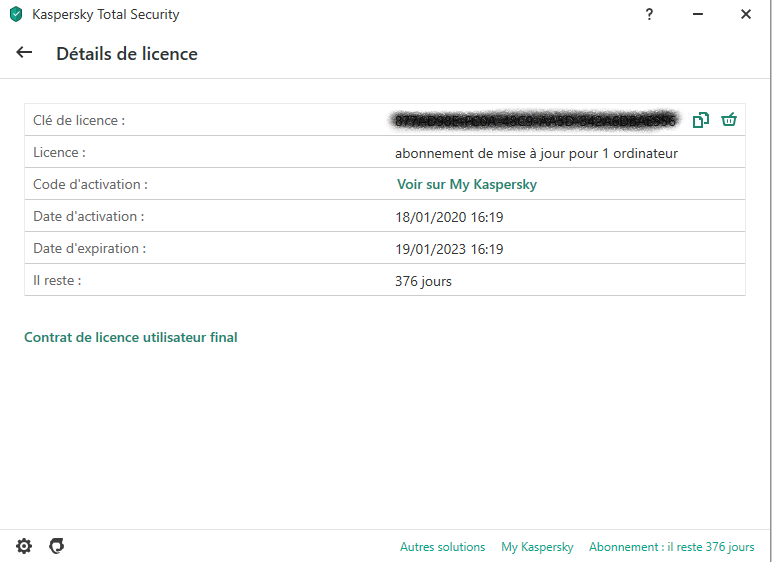Open My Kaspersky in the footer
The image size is (772, 562).
coord(537,547)
